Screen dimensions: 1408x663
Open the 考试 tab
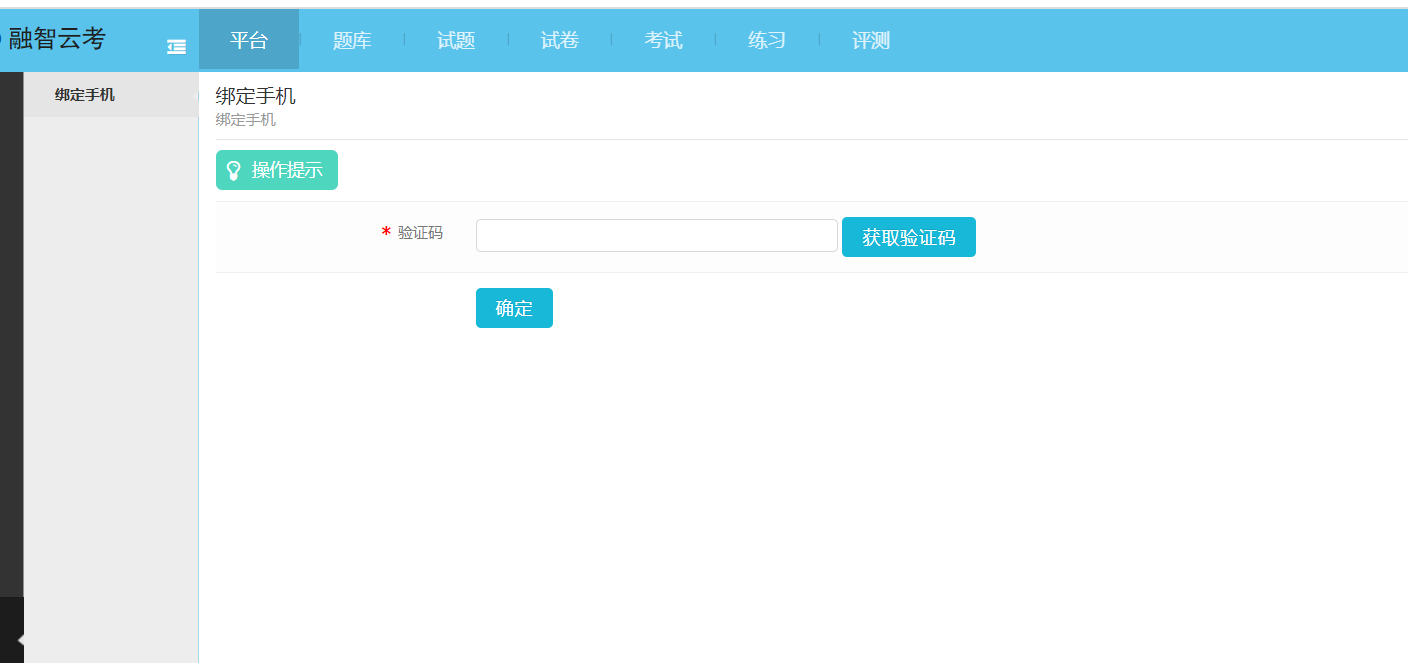point(663,40)
